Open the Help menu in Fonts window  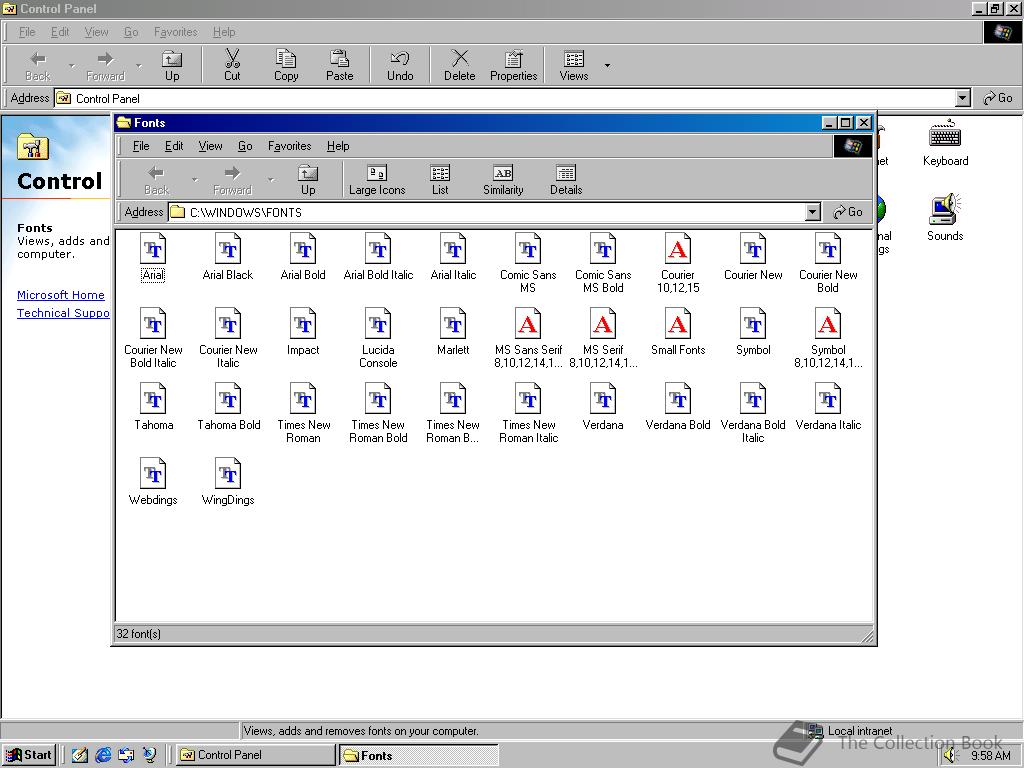pos(338,146)
